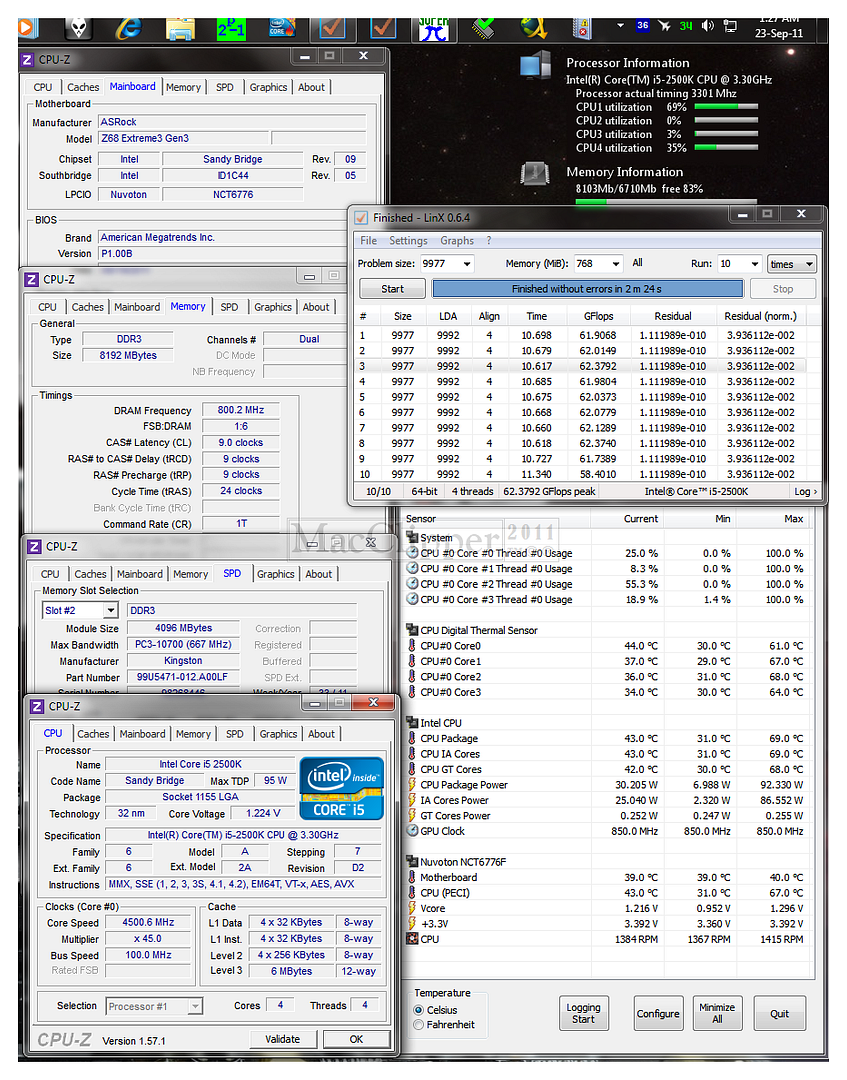The image size is (847, 1080).
Task: Click the clock icon beside Core #0 Thread #0 Usage
Action: [x=412, y=553]
